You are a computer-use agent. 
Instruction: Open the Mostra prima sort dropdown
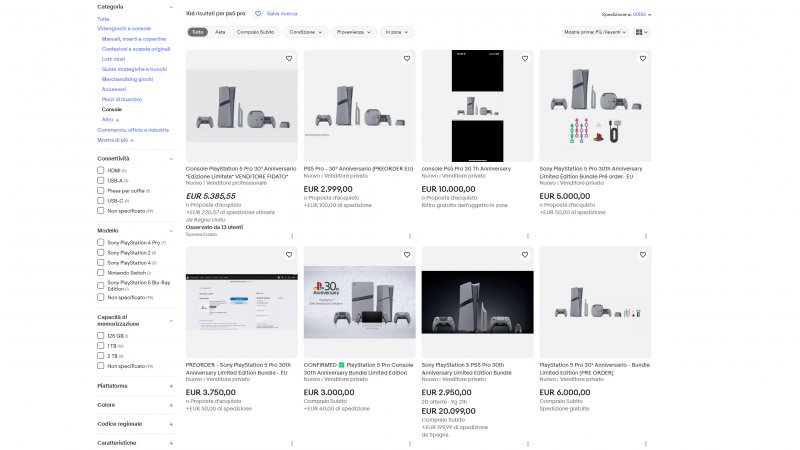[596, 32]
